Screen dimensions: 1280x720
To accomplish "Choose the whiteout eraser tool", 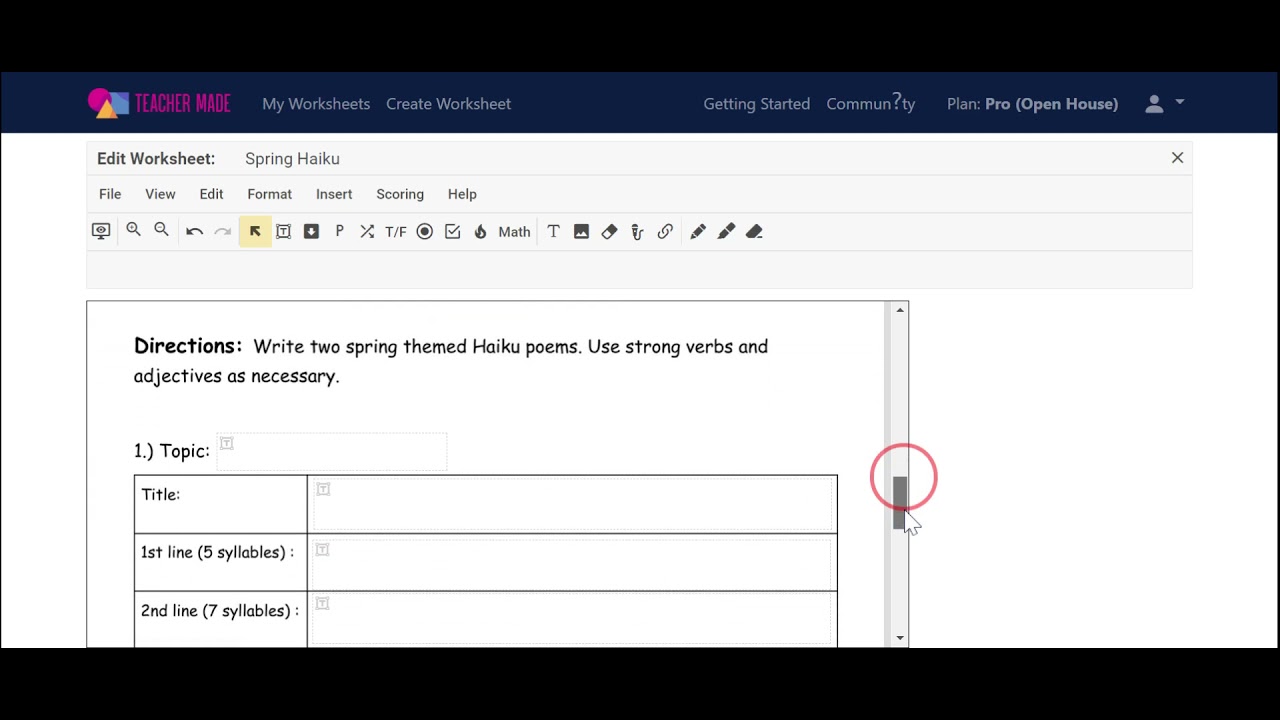I will (x=609, y=231).
